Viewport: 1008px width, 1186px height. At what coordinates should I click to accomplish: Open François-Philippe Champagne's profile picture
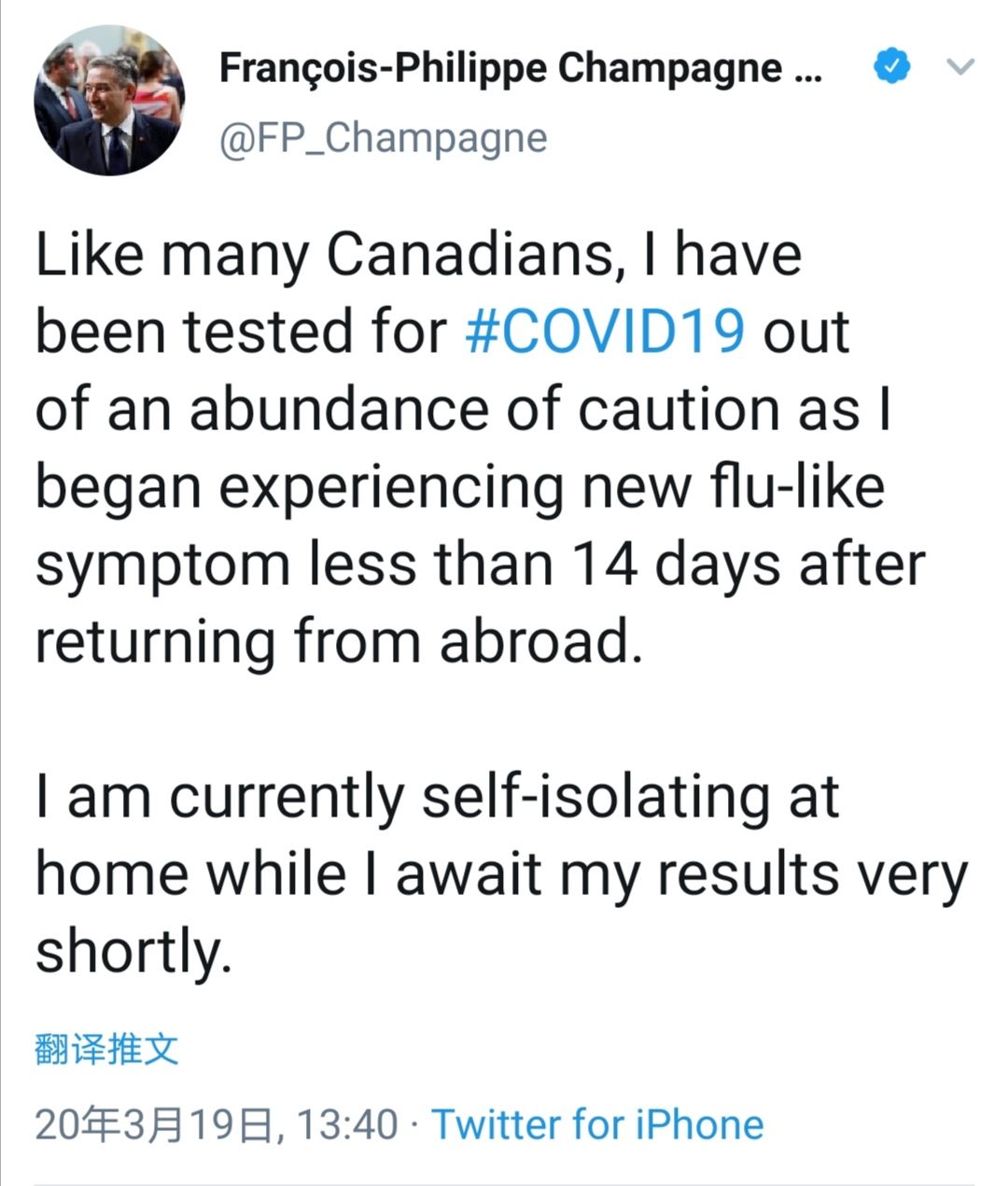tap(109, 101)
